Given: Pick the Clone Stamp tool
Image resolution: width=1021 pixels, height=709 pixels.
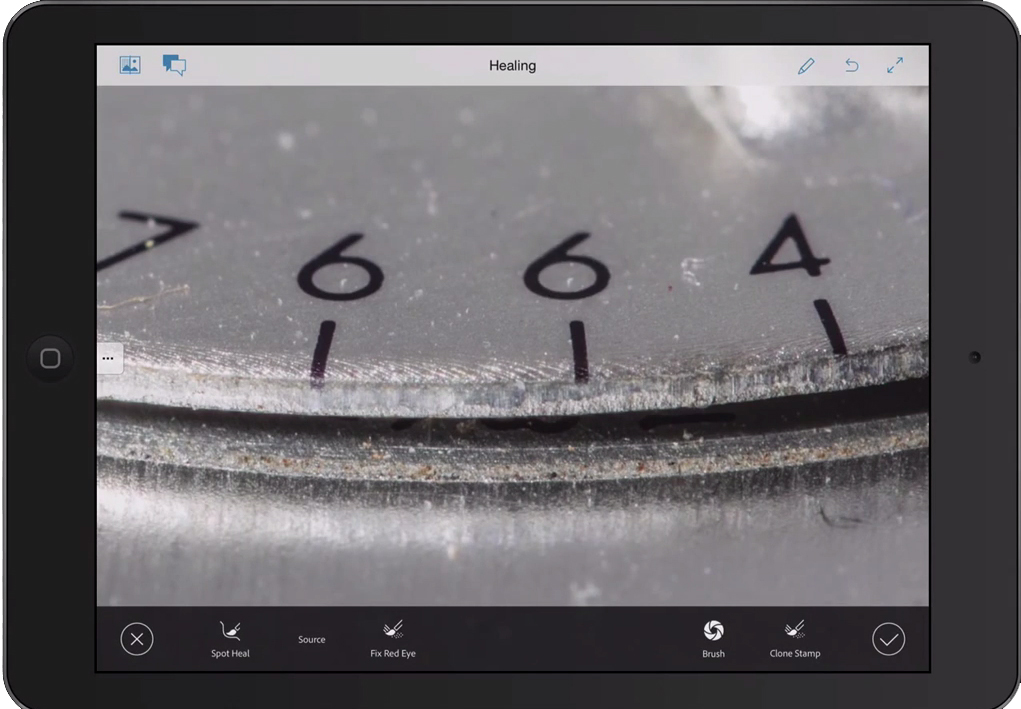Looking at the screenshot, I should 795,638.
